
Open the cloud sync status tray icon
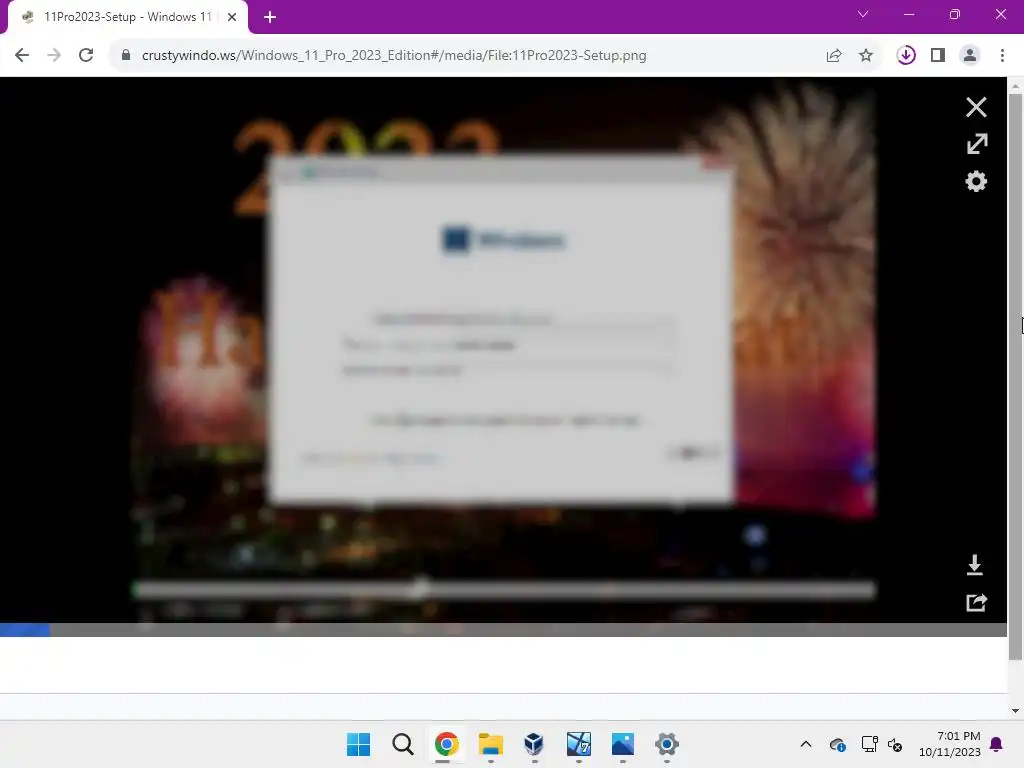coord(838,744)
